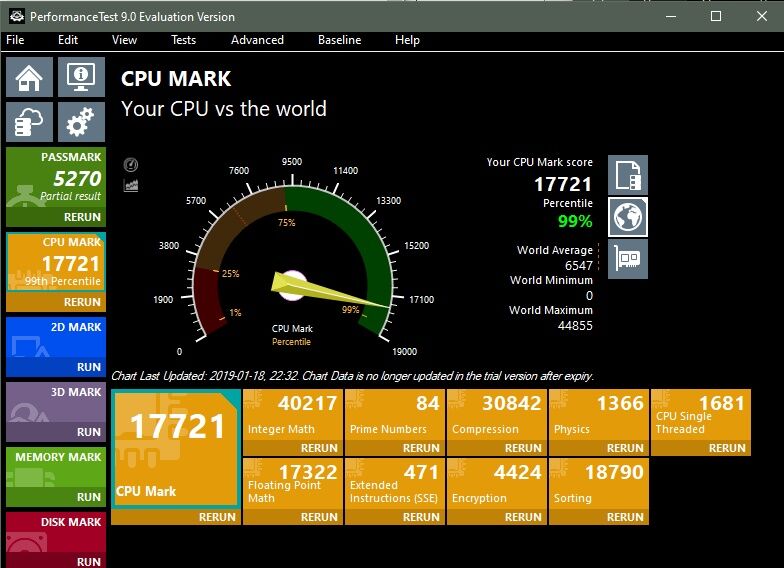The width and height of the screenshot is (784, 568).
Task: Click the green 99% percentile value
Action: tap(575, 221)
